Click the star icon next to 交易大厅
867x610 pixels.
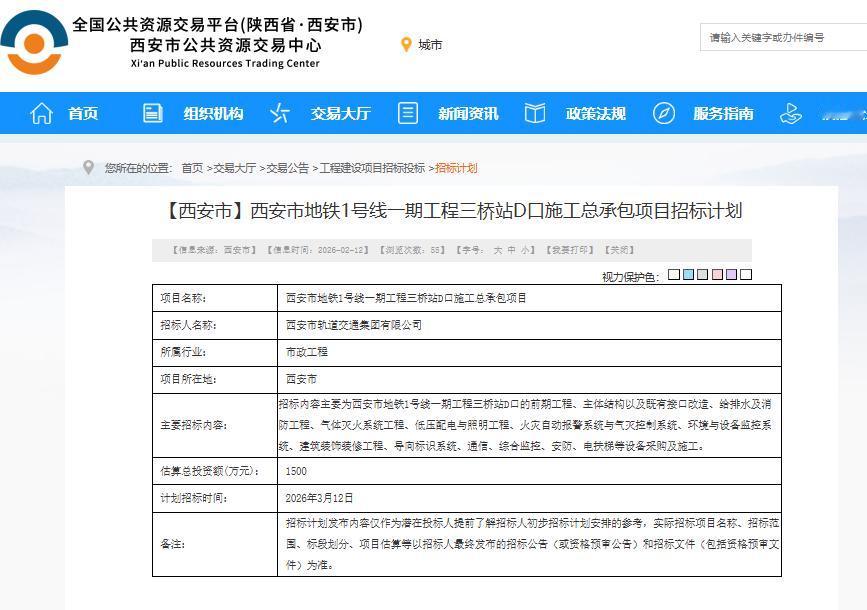coord(279,113)
